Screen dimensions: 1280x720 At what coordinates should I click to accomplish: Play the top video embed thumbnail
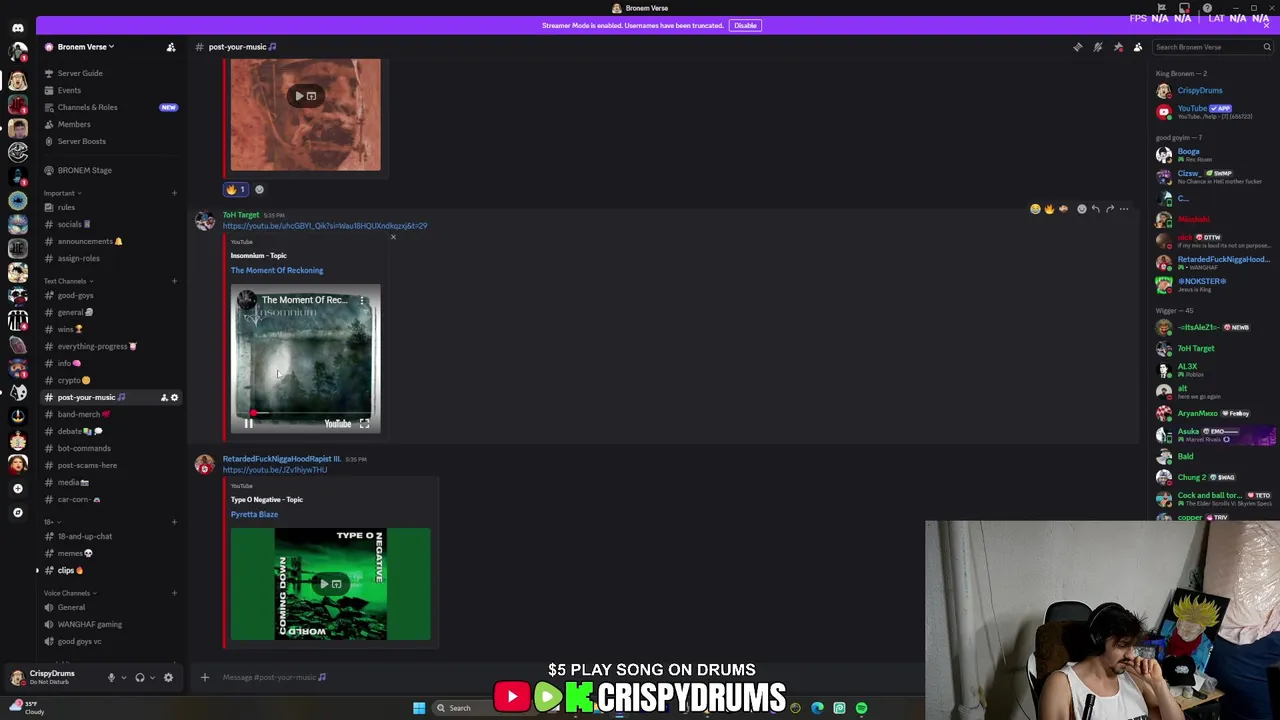tap(305, 114)
